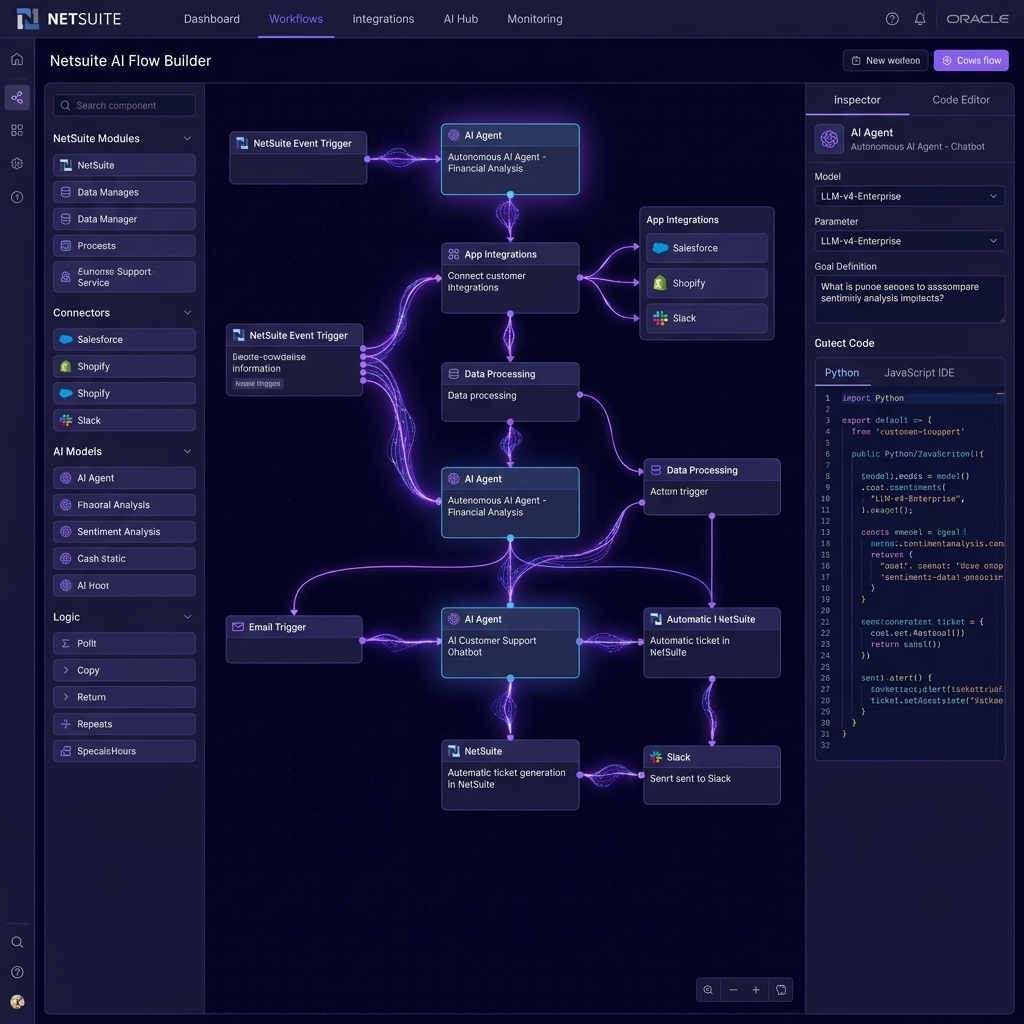This screenshot has height=1024, width=1024.
Task: Open the AI Hub tab
Action: coord(460,19)
